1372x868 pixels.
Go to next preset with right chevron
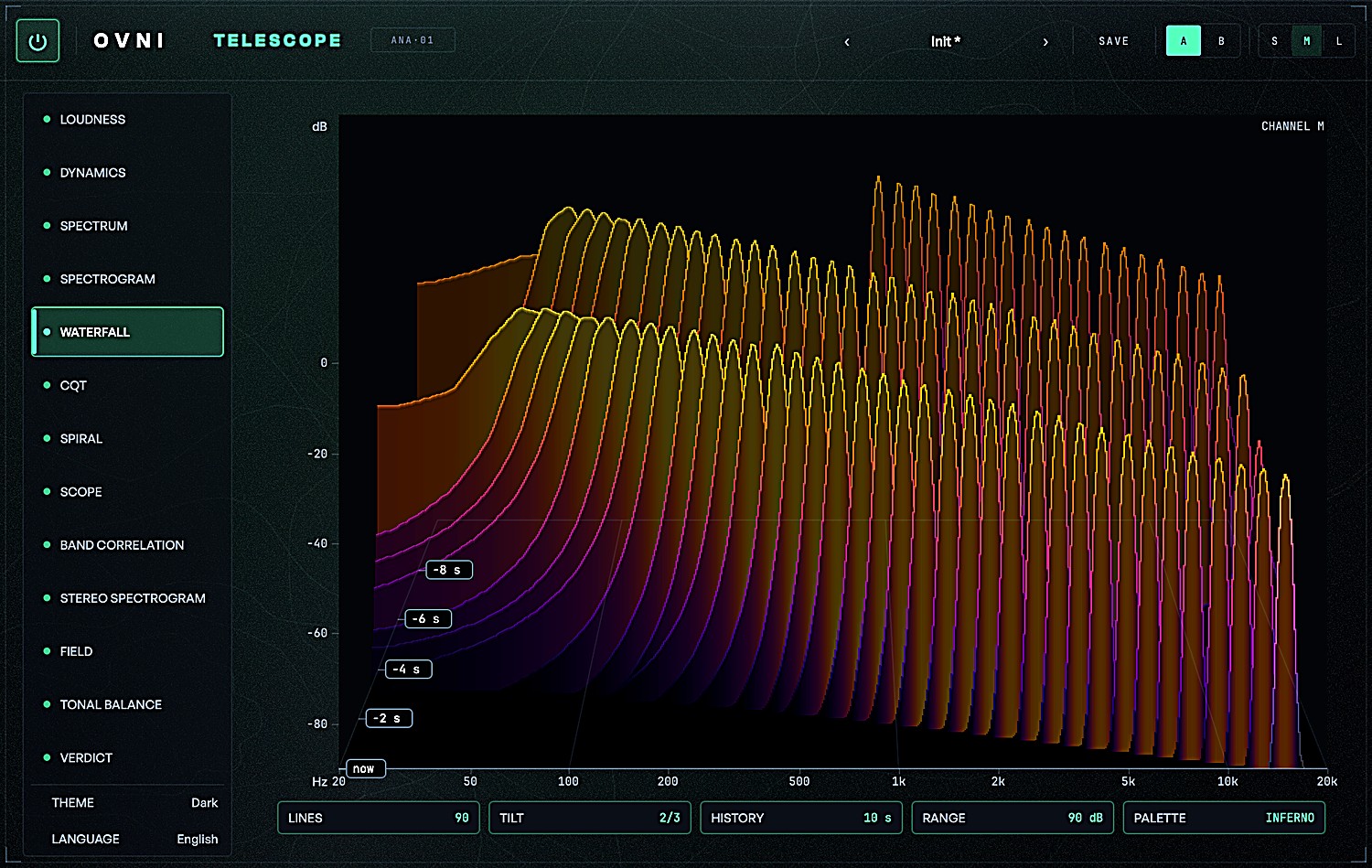click(x=1045, y=41)
